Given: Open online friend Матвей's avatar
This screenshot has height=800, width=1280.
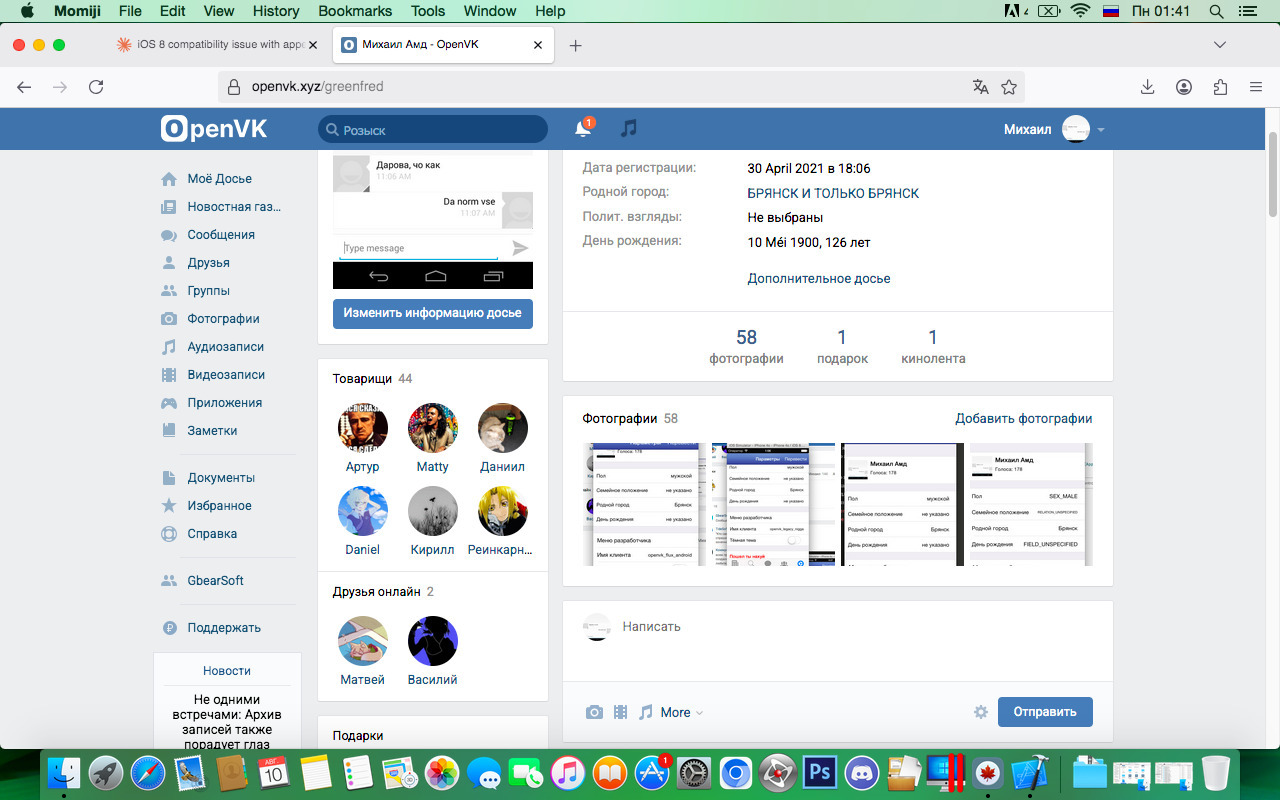Looking at the screenshot, I should pos(363,641).
